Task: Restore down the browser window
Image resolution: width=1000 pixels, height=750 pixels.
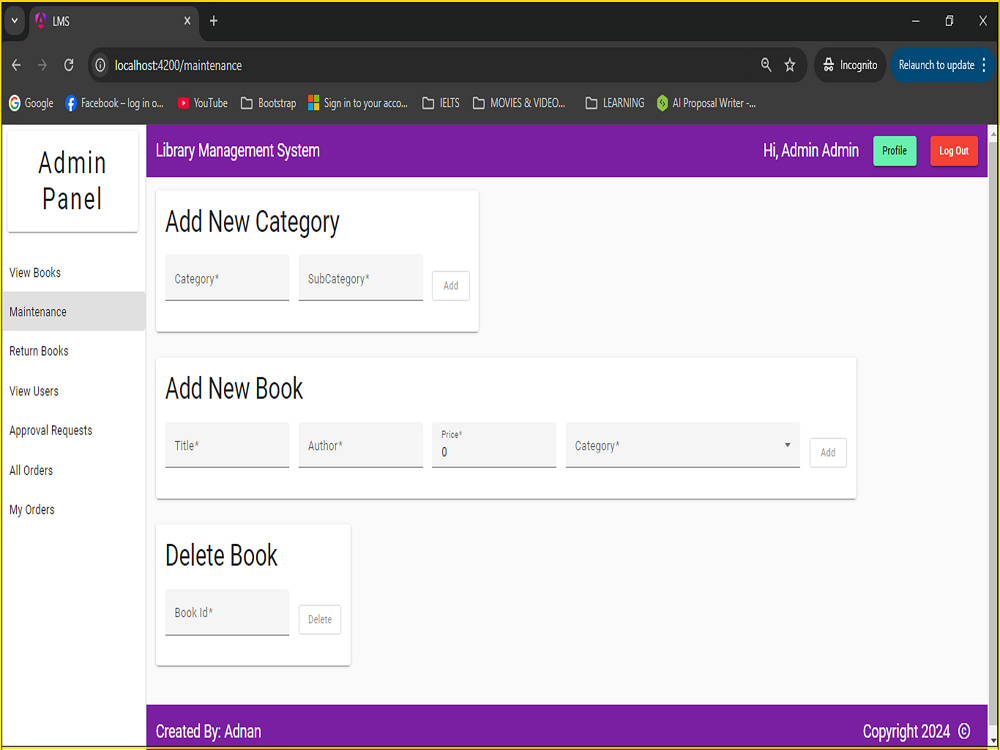Action: [x=949, y=21]
